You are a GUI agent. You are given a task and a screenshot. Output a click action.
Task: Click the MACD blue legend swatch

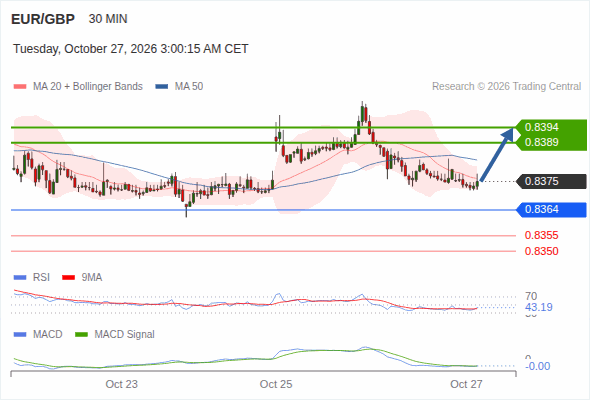20,335
